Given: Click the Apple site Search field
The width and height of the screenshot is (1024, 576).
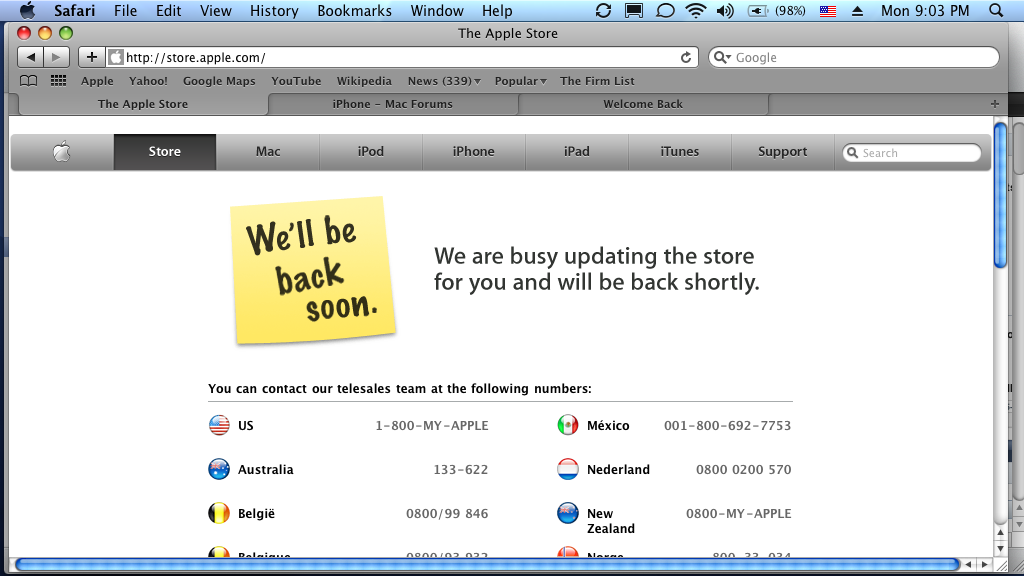Looking at the screenshot, I should (x=912, y=153).
